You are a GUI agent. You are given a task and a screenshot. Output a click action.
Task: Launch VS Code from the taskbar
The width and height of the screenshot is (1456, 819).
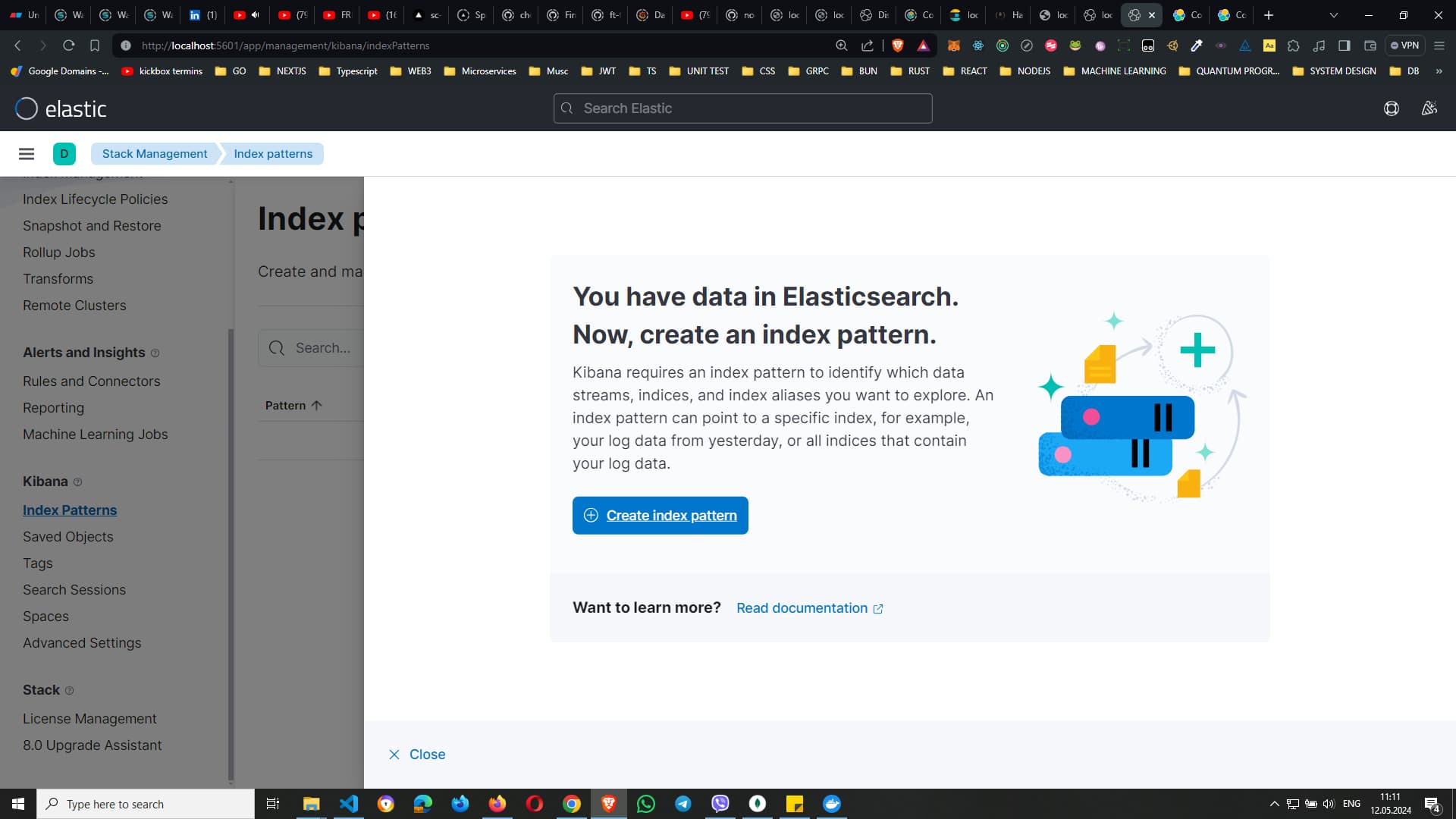(348, 803)
